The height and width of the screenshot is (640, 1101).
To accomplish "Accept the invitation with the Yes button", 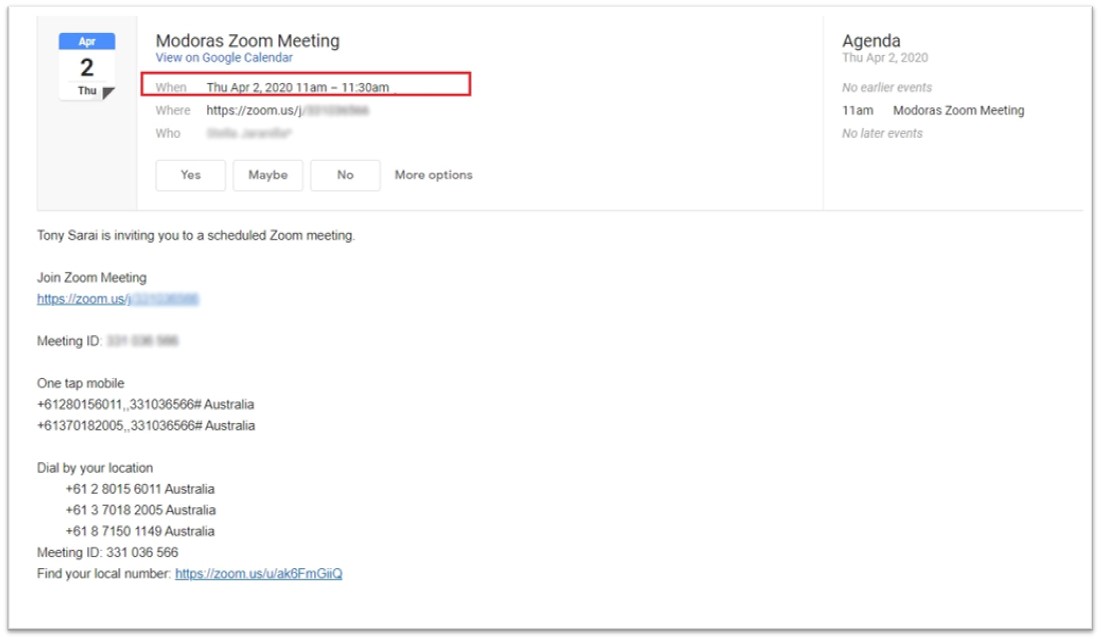I will tap(190, 175).
